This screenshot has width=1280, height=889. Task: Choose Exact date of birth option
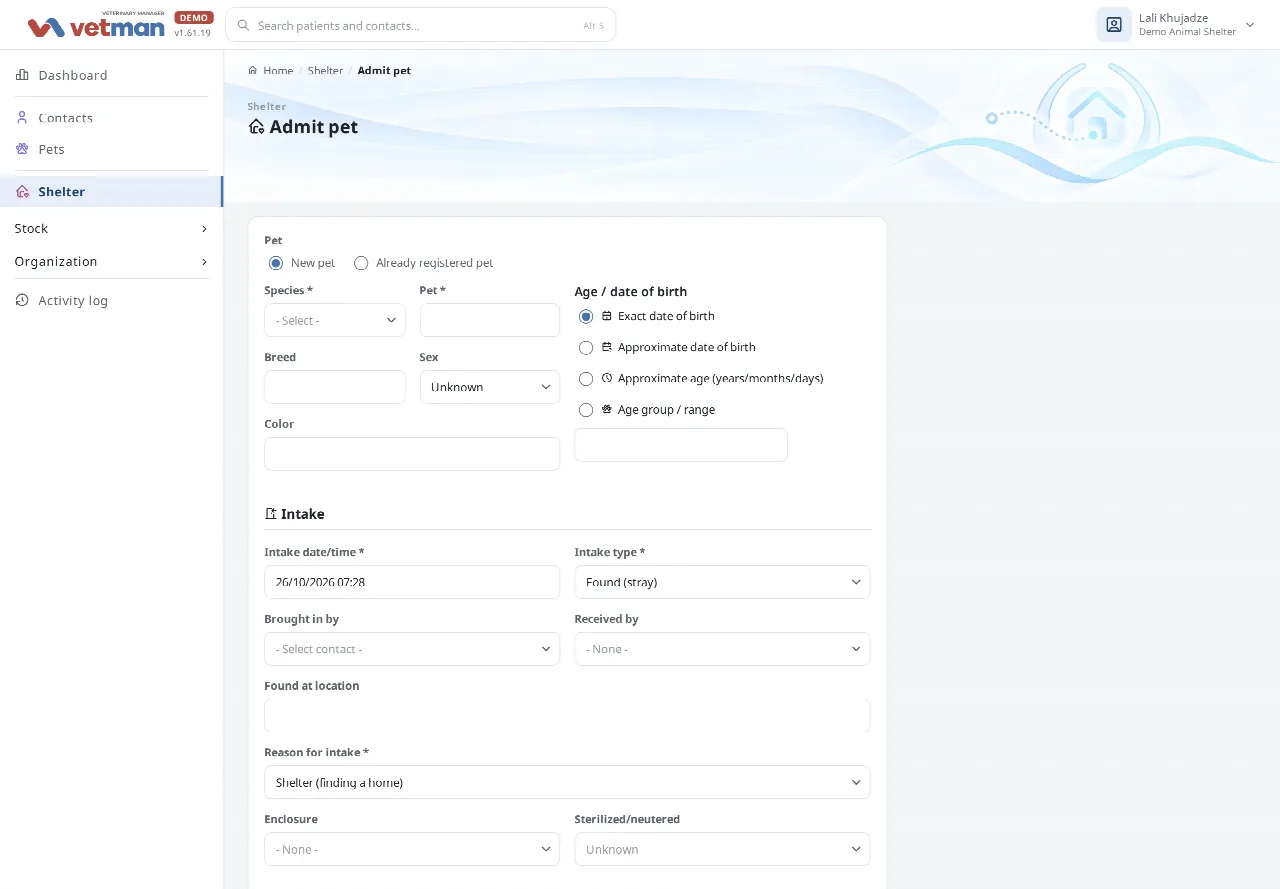[x=586, y=316]
